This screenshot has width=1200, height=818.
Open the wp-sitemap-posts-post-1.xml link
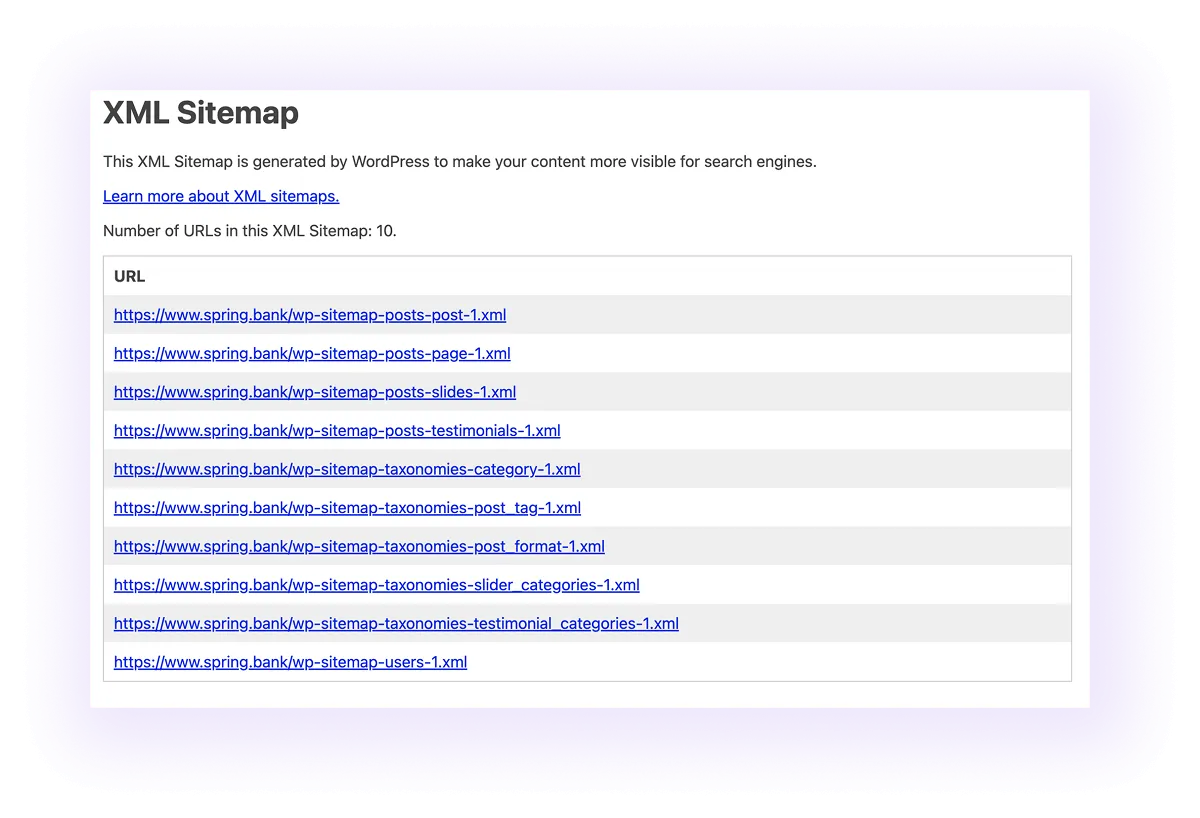click(x=310, y=315)
